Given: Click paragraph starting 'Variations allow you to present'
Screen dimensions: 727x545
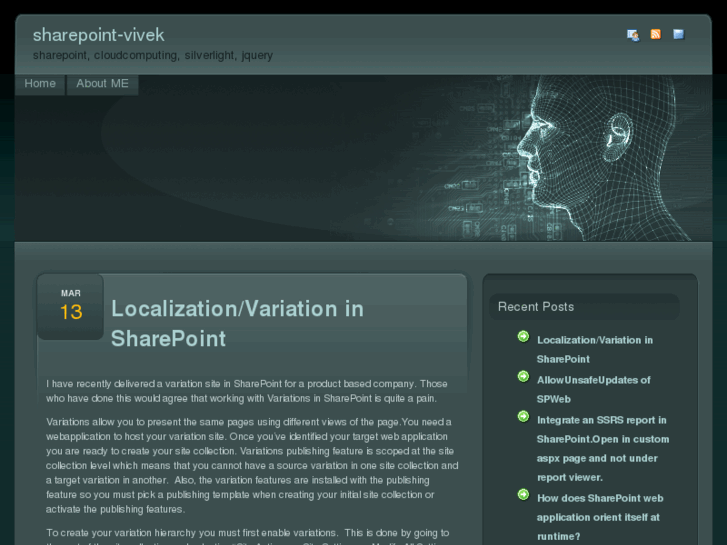Looking at the screenshot, I should 252,466.
